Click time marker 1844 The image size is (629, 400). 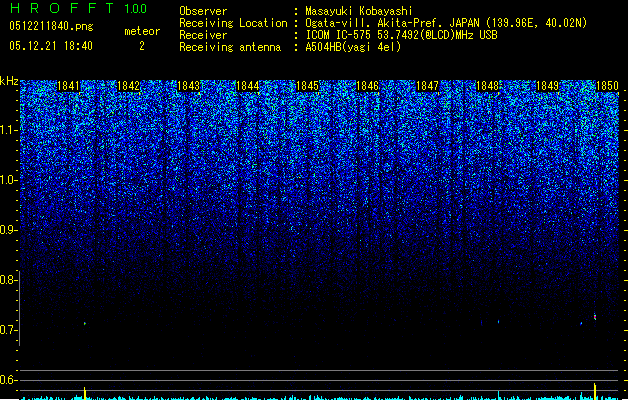(248, 86)
